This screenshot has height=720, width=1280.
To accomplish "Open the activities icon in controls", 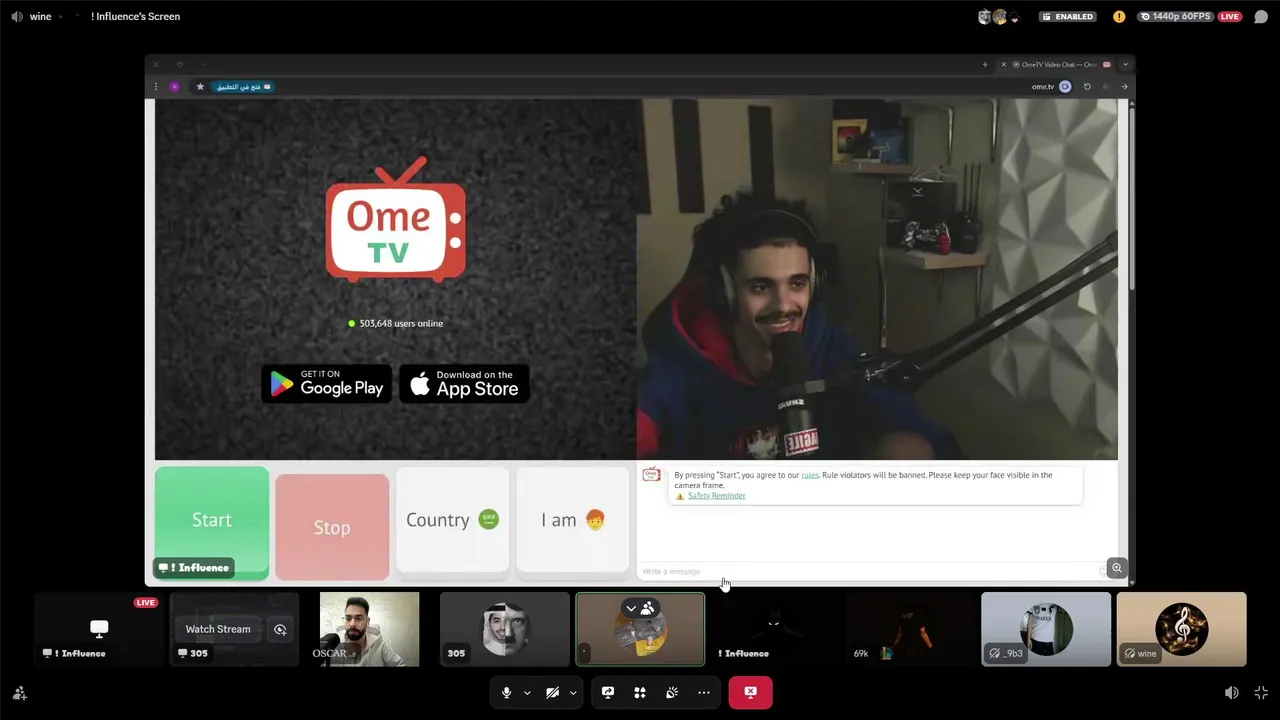I will click(640, 692).
